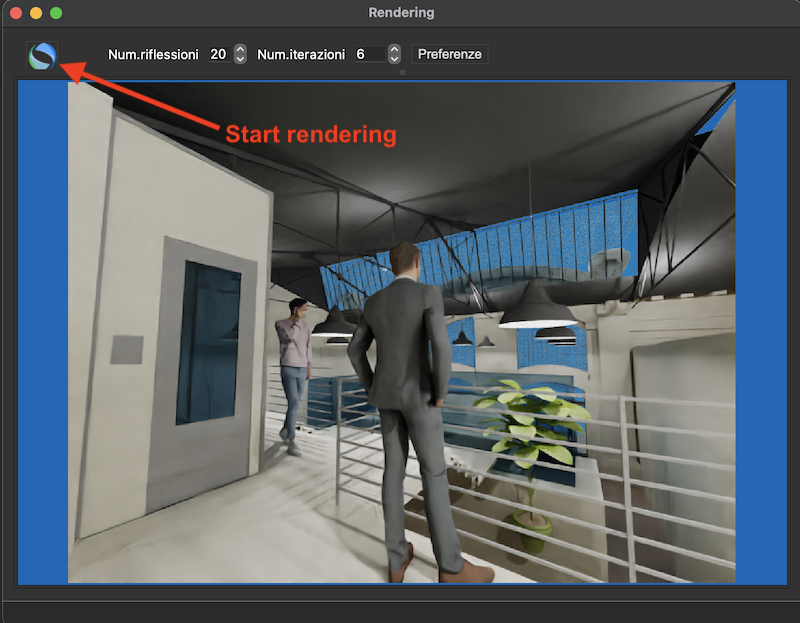This screenshot has height=623, width=800.
Task: Minimize the Rendering window
Action: (x=36, y=13)
